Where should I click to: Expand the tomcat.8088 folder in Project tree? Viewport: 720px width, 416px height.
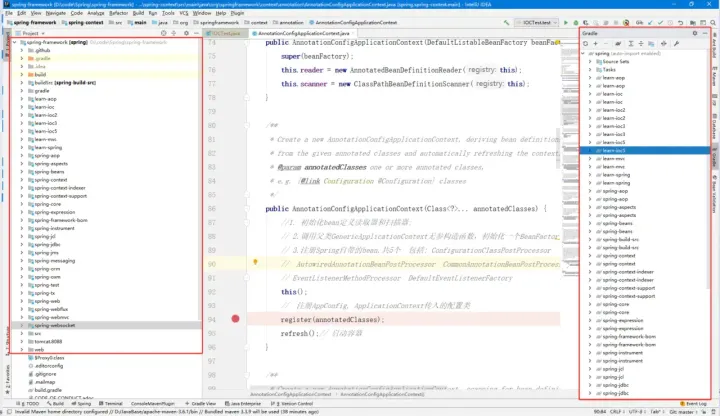[x=22, y=342]
